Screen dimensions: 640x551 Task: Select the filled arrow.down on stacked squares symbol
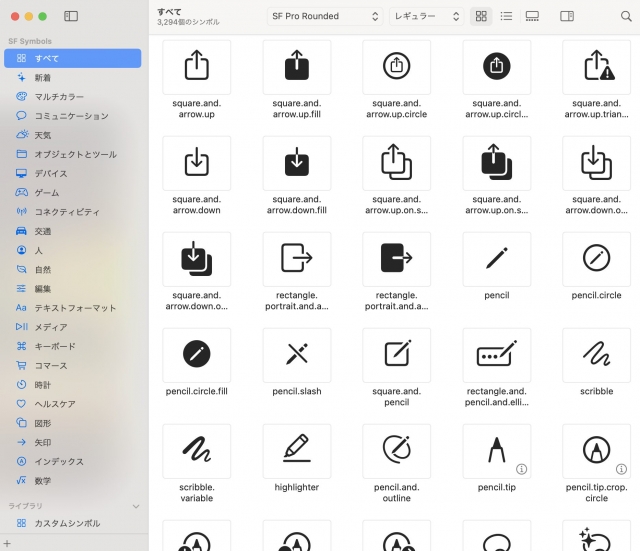(x=197, y=259)
